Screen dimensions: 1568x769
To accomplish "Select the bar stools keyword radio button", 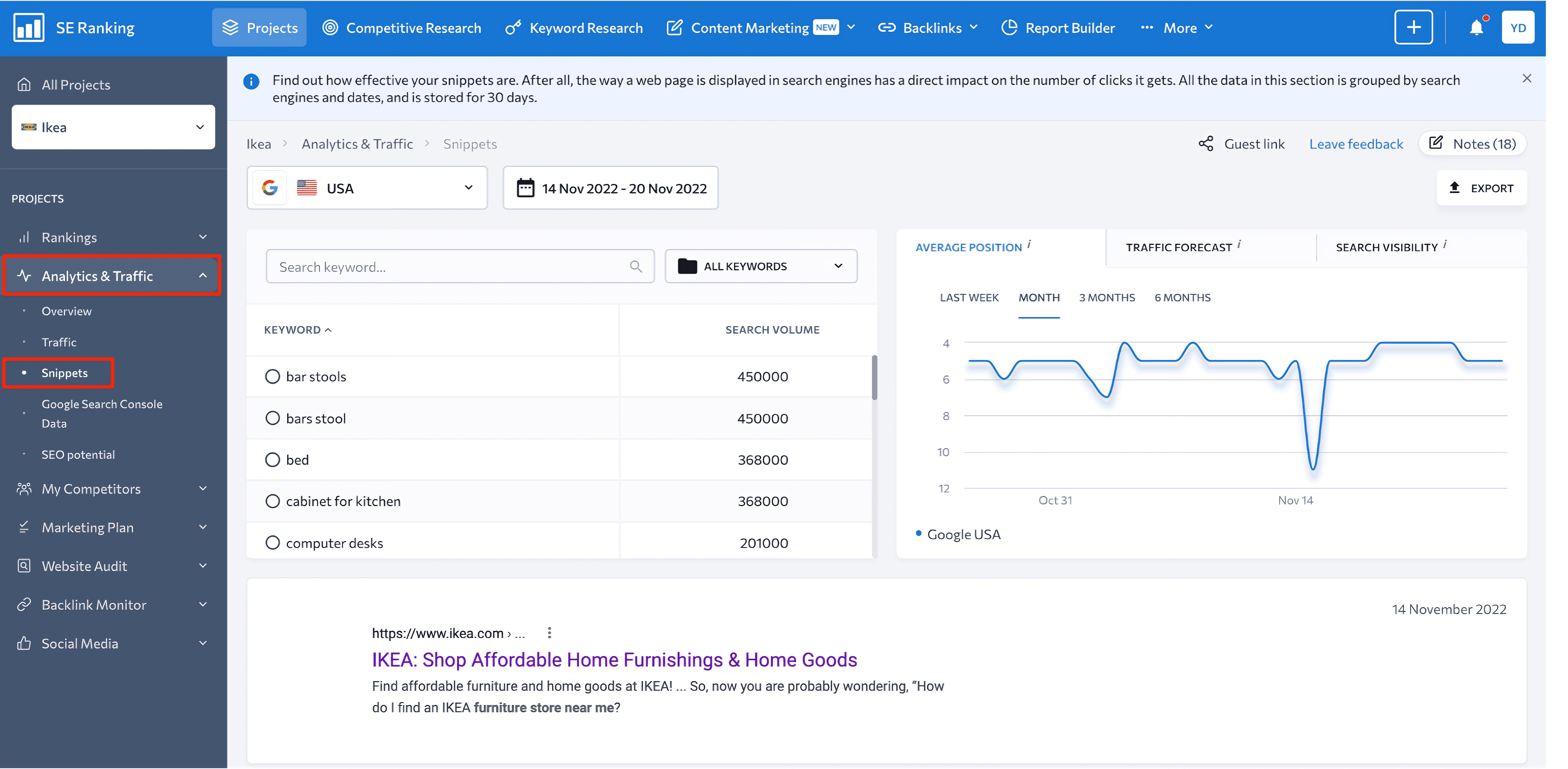I will (271, 376).
